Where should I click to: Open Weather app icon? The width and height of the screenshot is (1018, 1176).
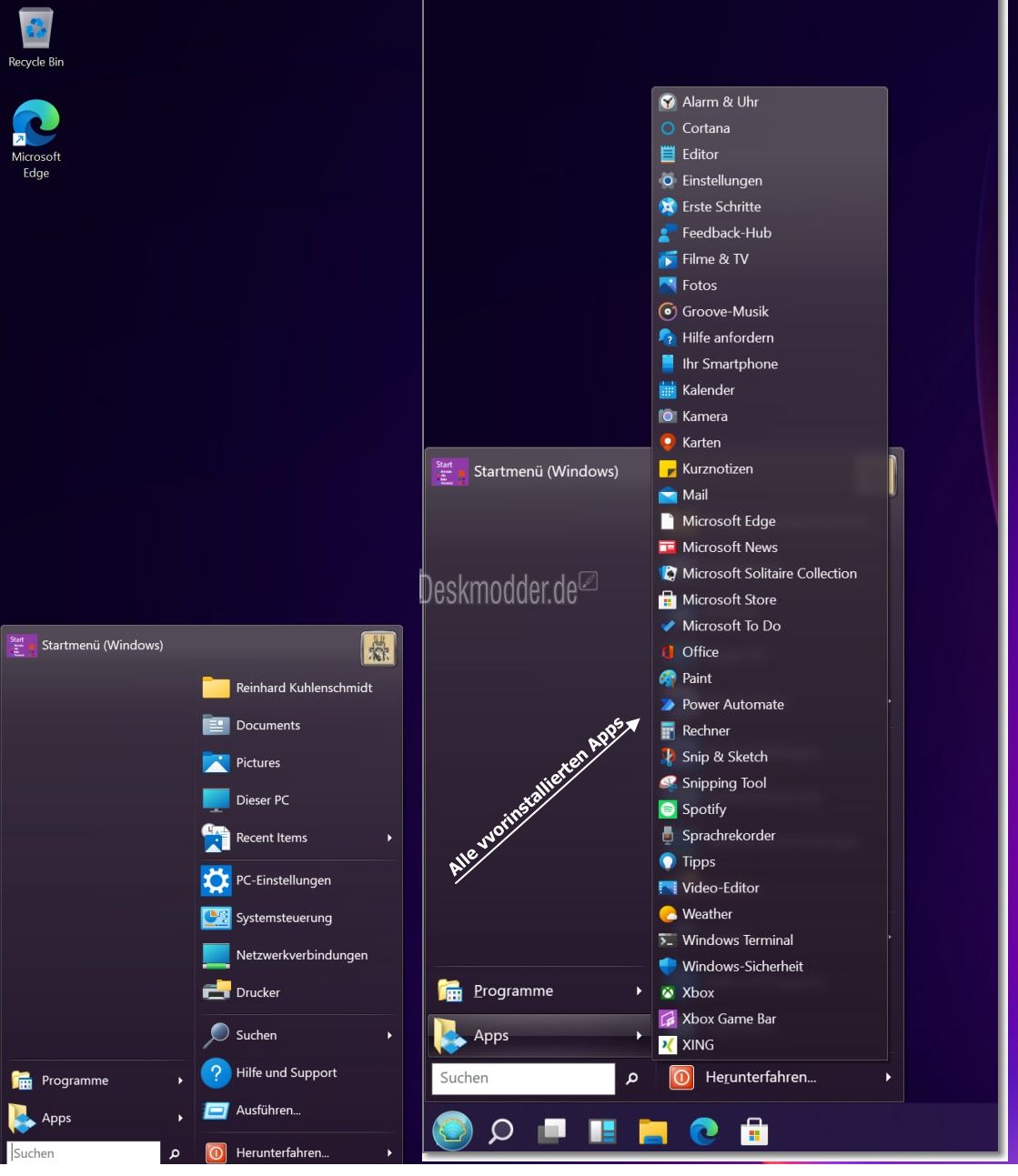(x=668, y=914)
